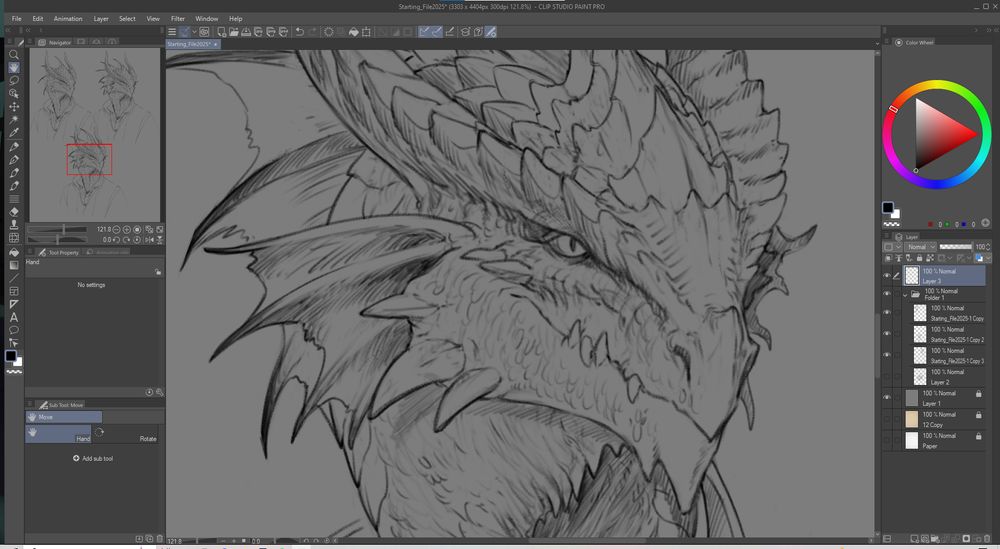Open the Edit menu
This screenshot has width=1000, height=549.
coord(38,18)
